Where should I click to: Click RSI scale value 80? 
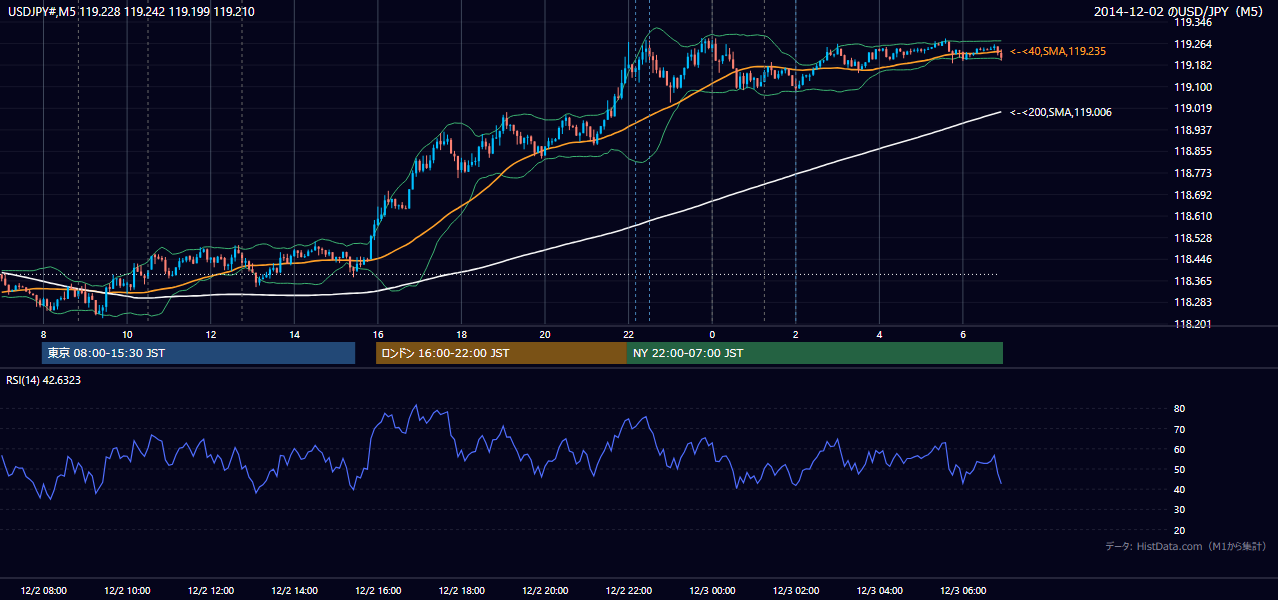pos(1179,409)
